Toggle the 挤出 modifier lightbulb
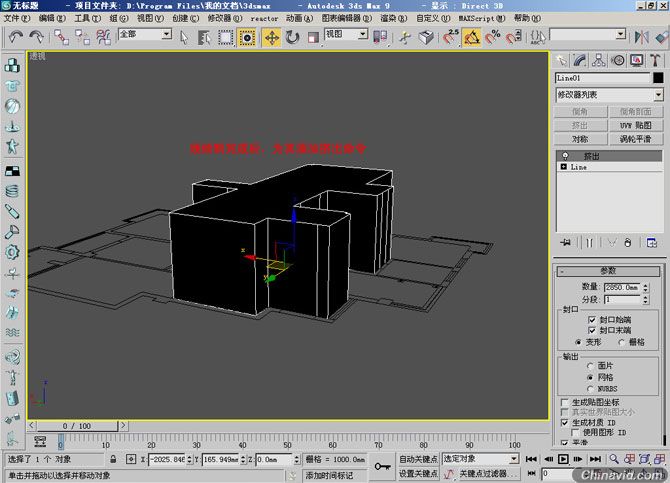670x483 pixels. [x=565, y=156]
